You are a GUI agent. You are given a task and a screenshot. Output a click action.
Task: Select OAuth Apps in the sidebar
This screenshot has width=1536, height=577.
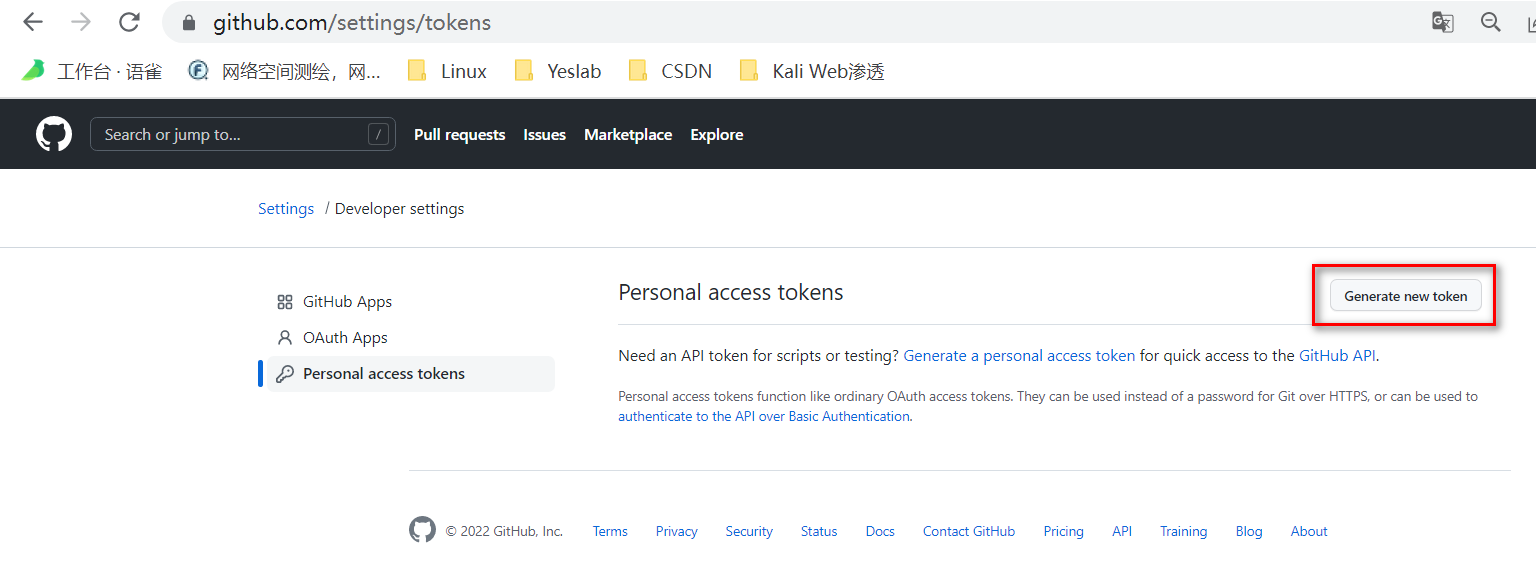[345, 338]
